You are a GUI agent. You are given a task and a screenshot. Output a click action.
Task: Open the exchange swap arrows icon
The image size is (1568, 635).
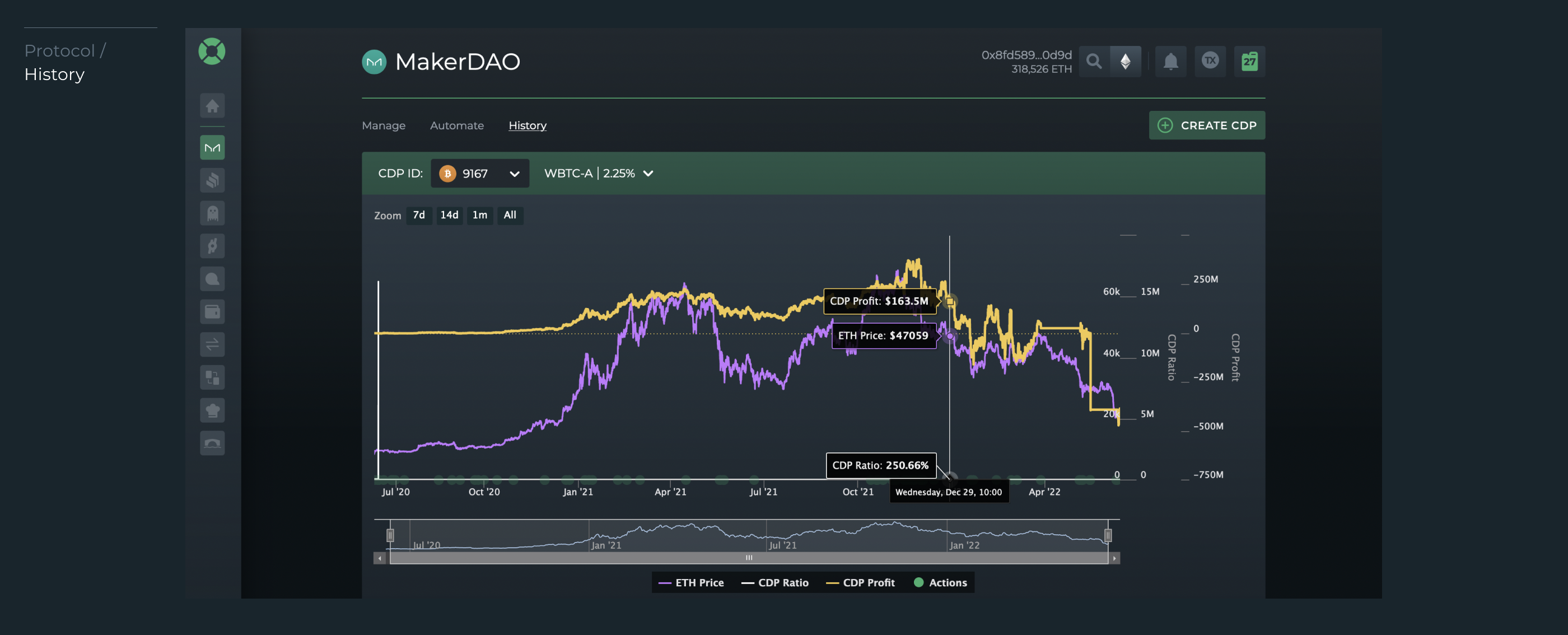pos(212,344)
